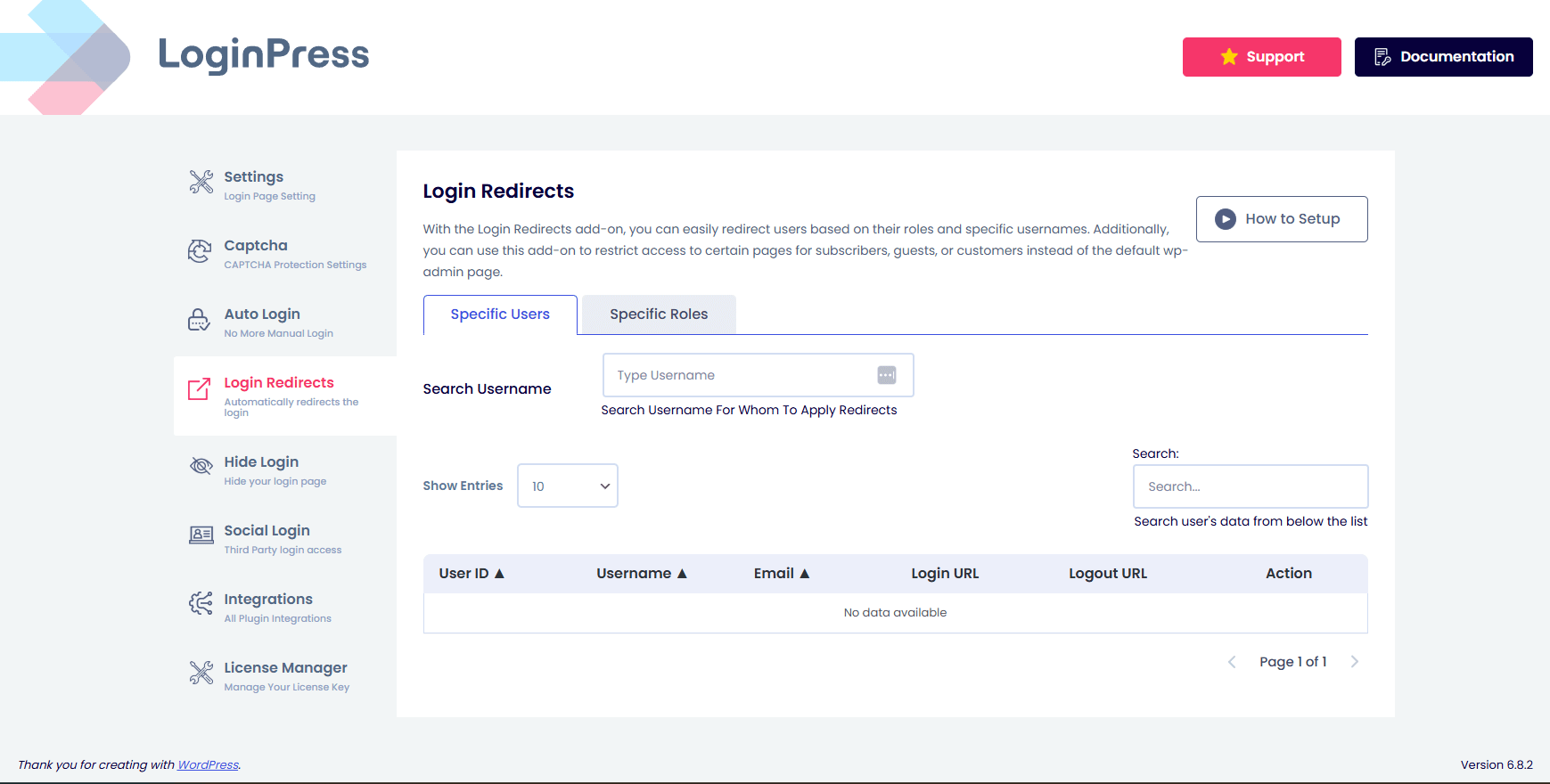Click the Captcha icon in sidebar
The height and width of the screenshot is (784, 1550).
pos(200,251)
